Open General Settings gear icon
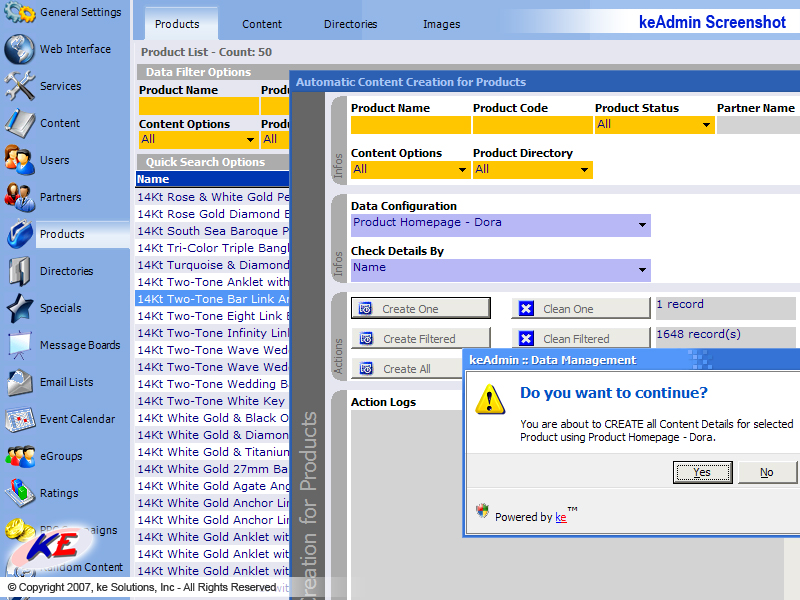The height and width of the screenshot is (600, 800). [x=19, y=12]
